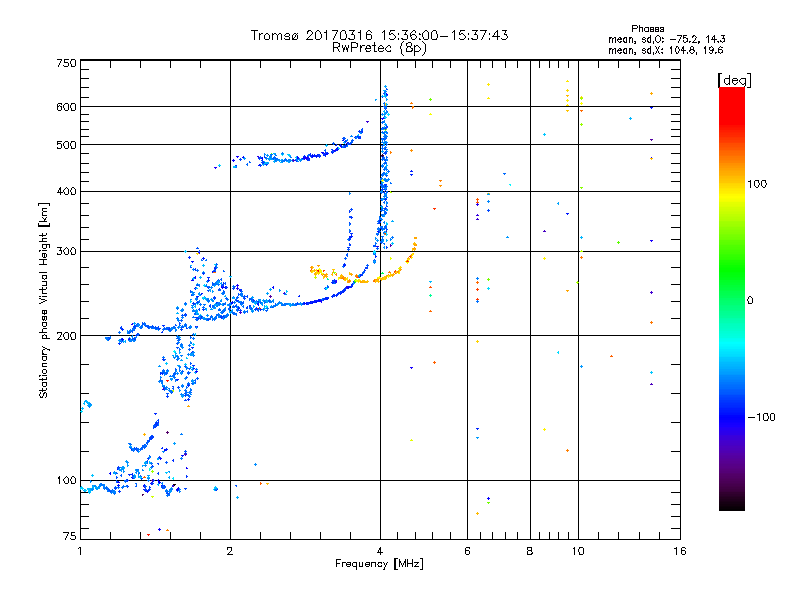
Task: Click the y-axis label "500"
Action: pos(66,145)
